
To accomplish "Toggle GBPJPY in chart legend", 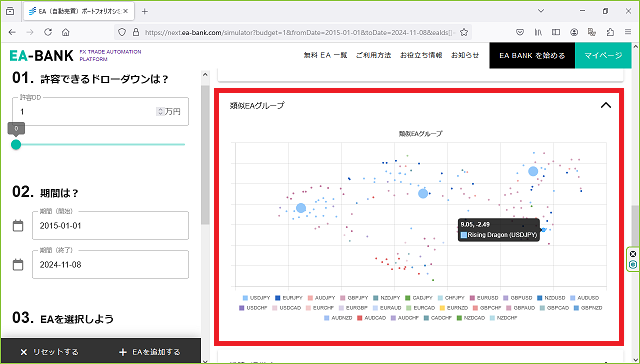I will coord(354,298).
